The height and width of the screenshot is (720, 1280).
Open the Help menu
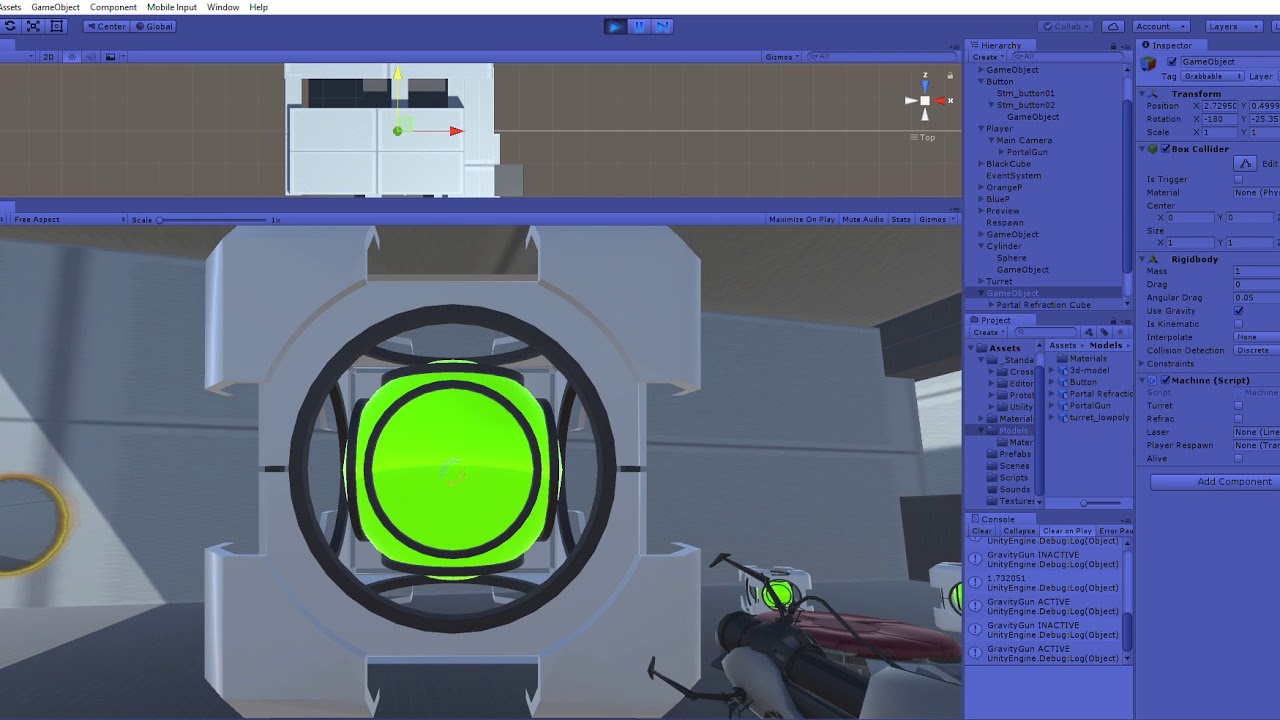tap(258, 7)
